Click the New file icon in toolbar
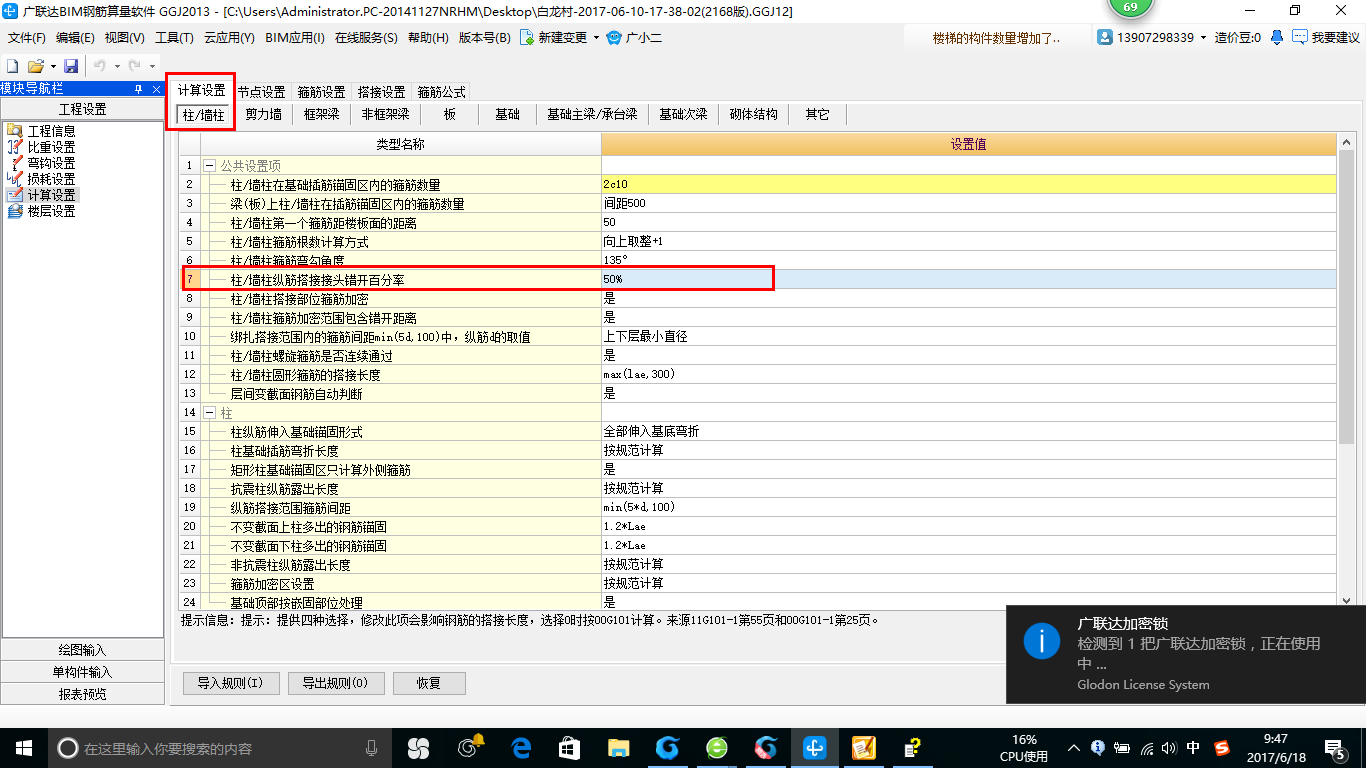Image resolution: width=1366 pixels, height=768 pixels. [13, 65]
